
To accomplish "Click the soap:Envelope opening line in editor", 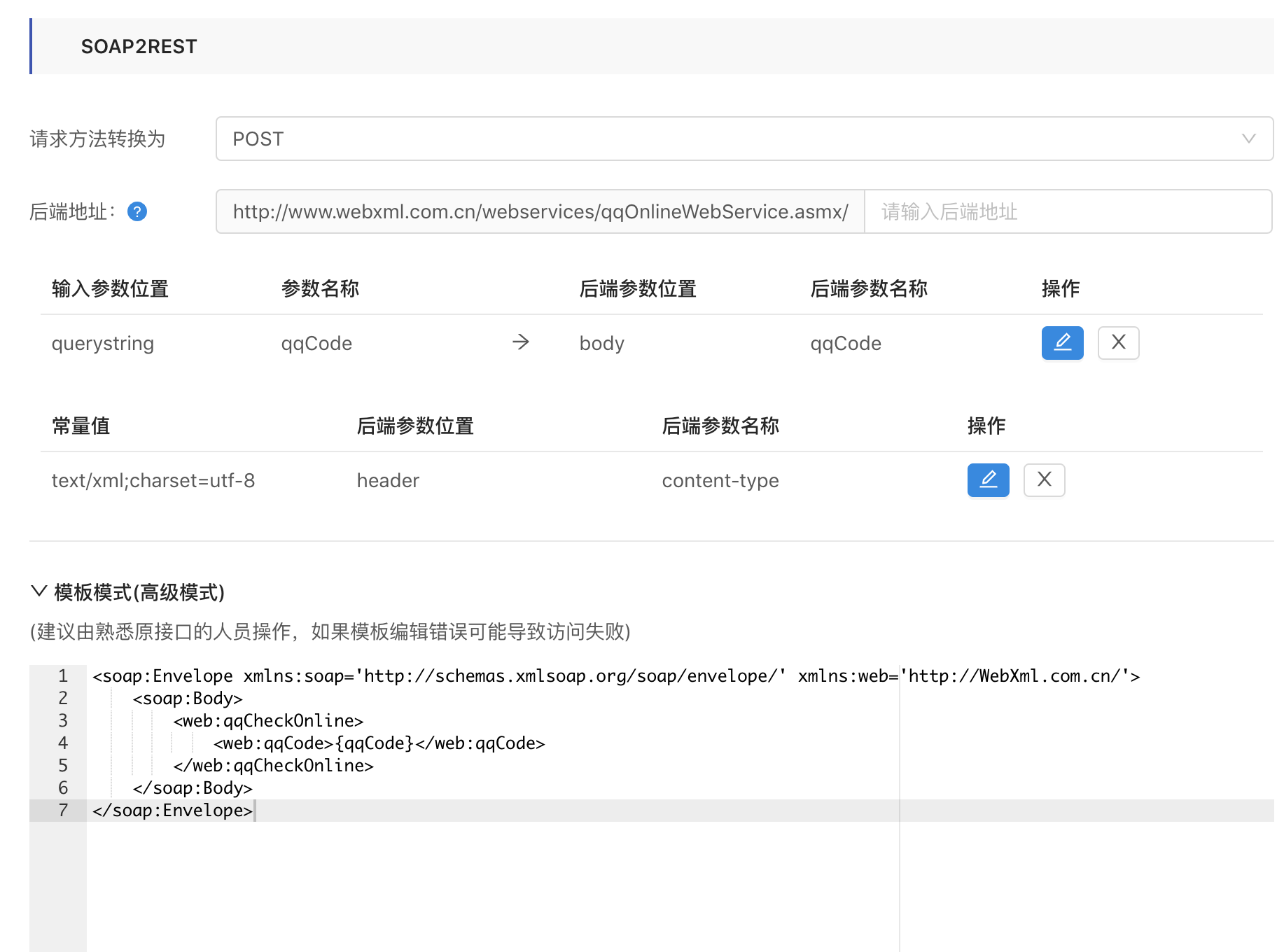I will [x=615, y=676].
